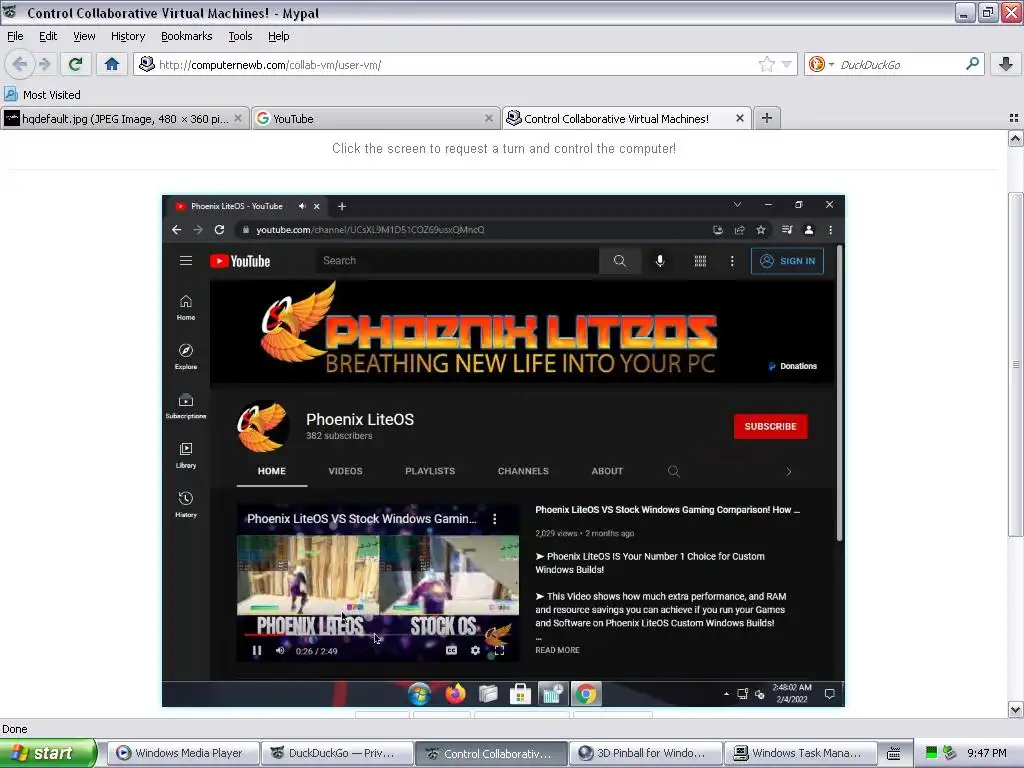Open video three-dot options menu
Viewport: 1024px width, 768px height.
click(x=494, y=519)
